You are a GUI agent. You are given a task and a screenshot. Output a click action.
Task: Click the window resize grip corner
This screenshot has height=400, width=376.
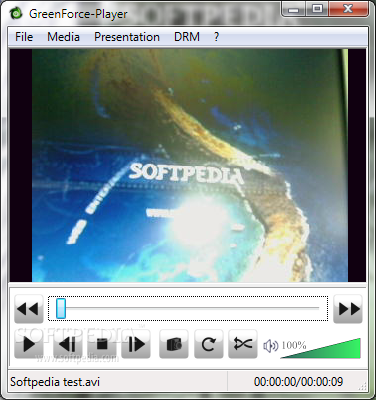pyautogui.click(x=362, y=386)
